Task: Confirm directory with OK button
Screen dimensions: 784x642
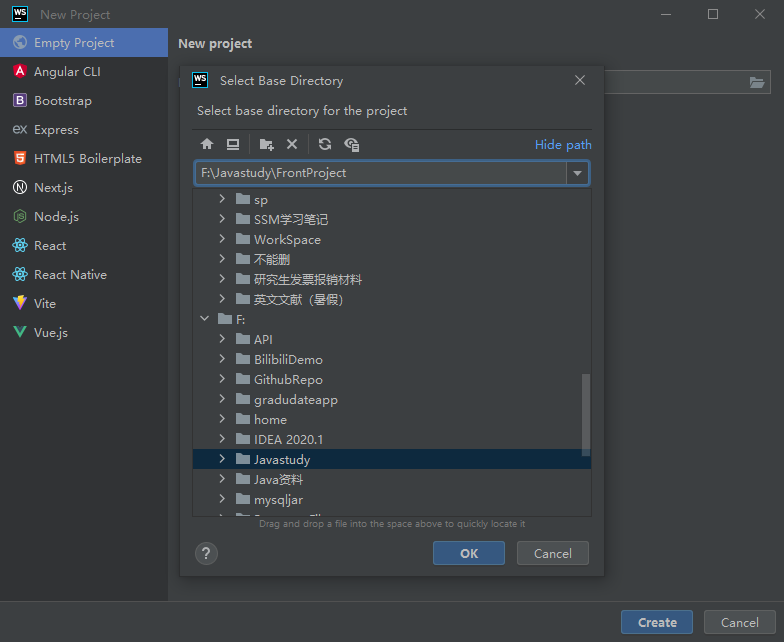Action: click(468, 554)
